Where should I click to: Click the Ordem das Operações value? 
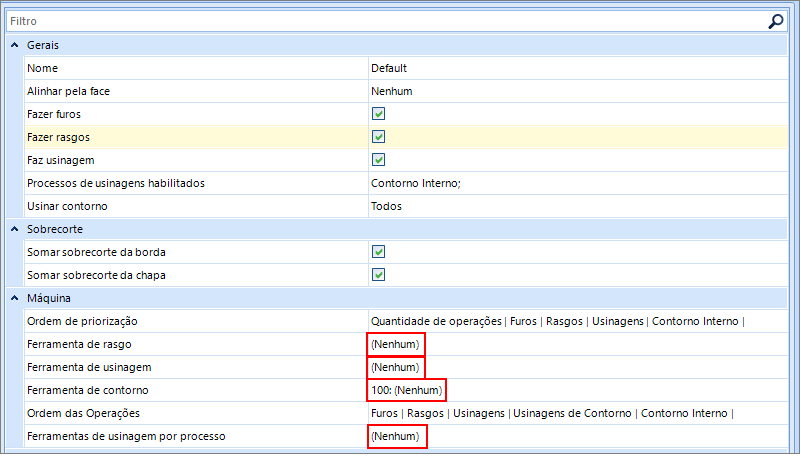point(552,413)
